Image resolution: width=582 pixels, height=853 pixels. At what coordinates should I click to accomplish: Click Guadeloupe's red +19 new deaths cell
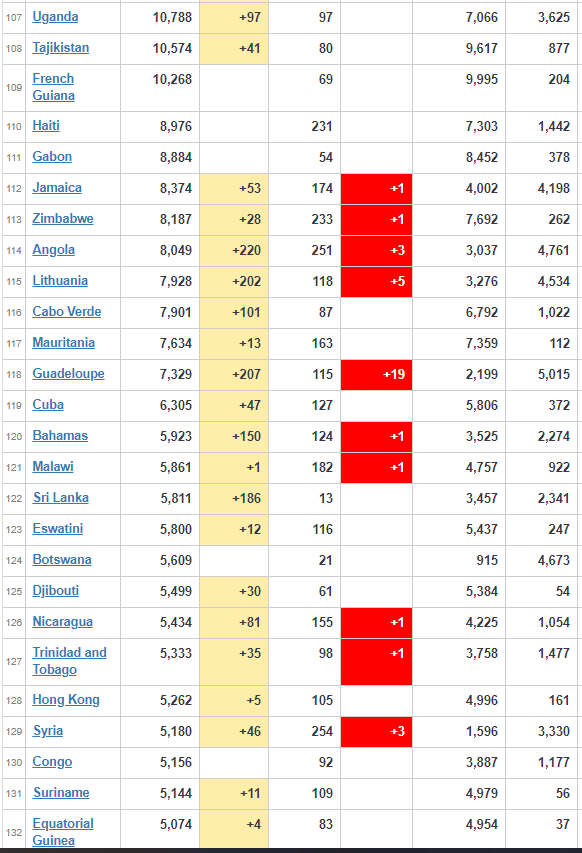click(x=376, y=374)
